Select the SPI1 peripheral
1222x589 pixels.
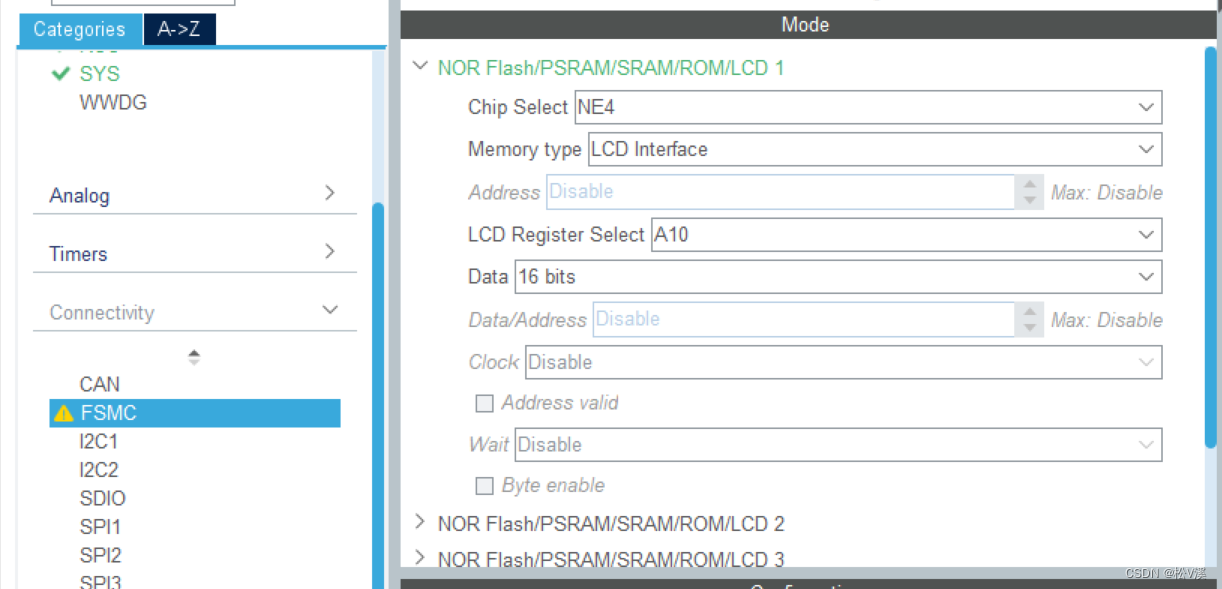[x=100, y=527]
